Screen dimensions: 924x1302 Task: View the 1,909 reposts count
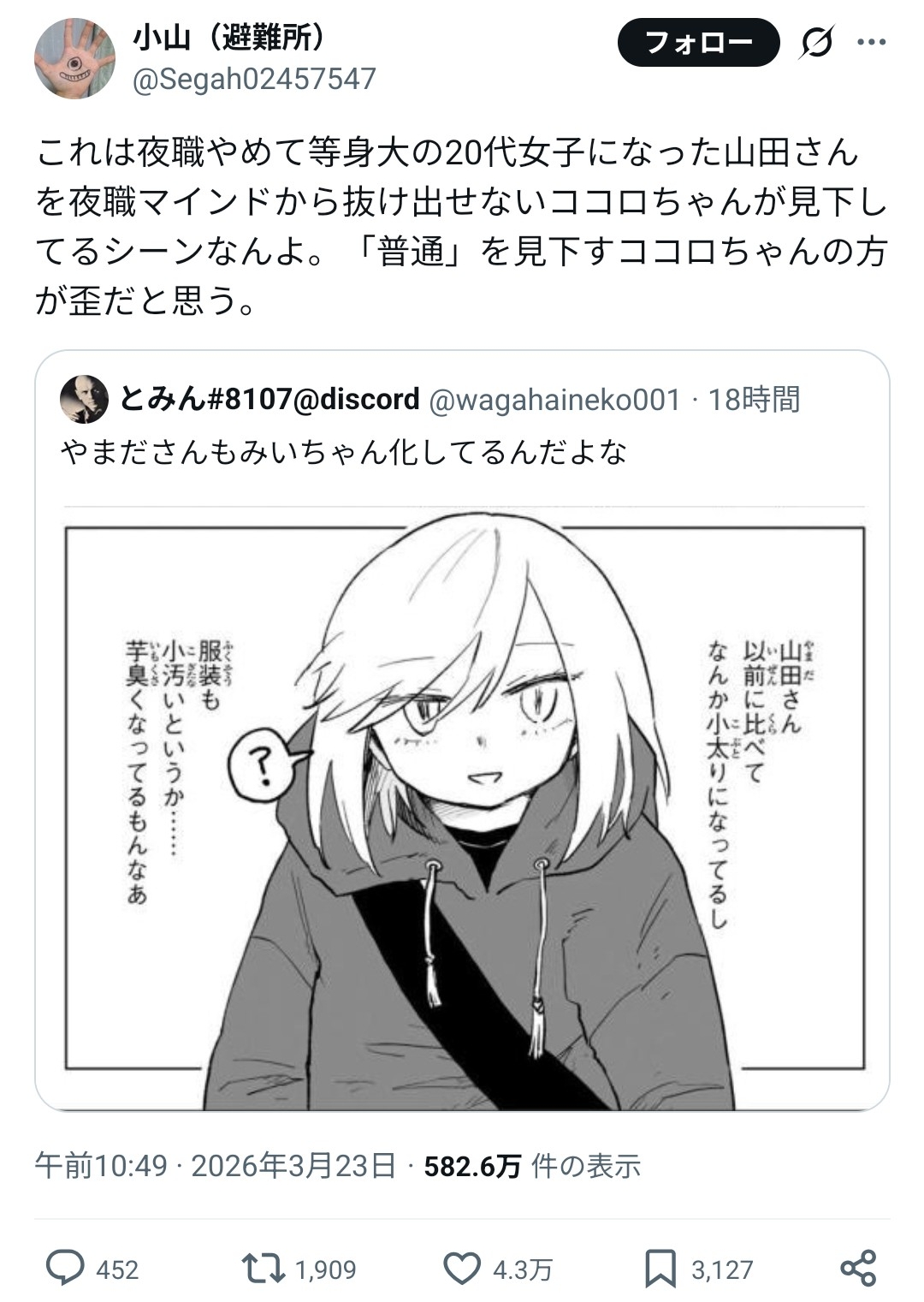coord(325,1269)
